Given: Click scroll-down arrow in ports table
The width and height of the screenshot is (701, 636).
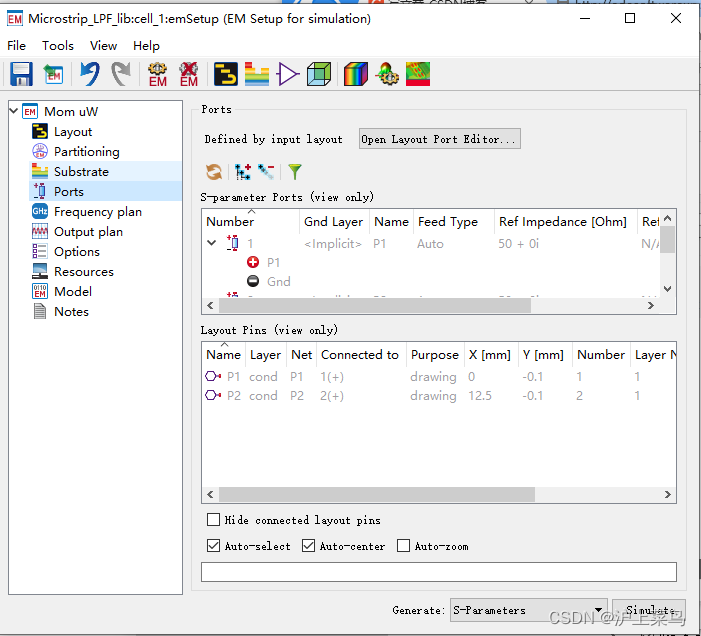Looking at the screenshot, I should click(x=667, y=289).
